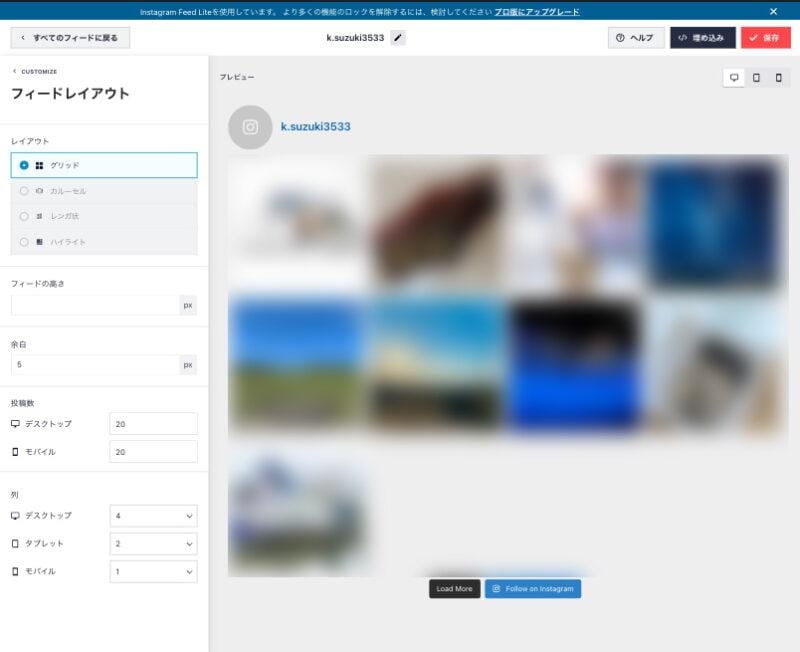Click the Instagram avatar icon in preview
Viewport: 800px width, 652px height.
pyautogui.click(x=250, y=127)
